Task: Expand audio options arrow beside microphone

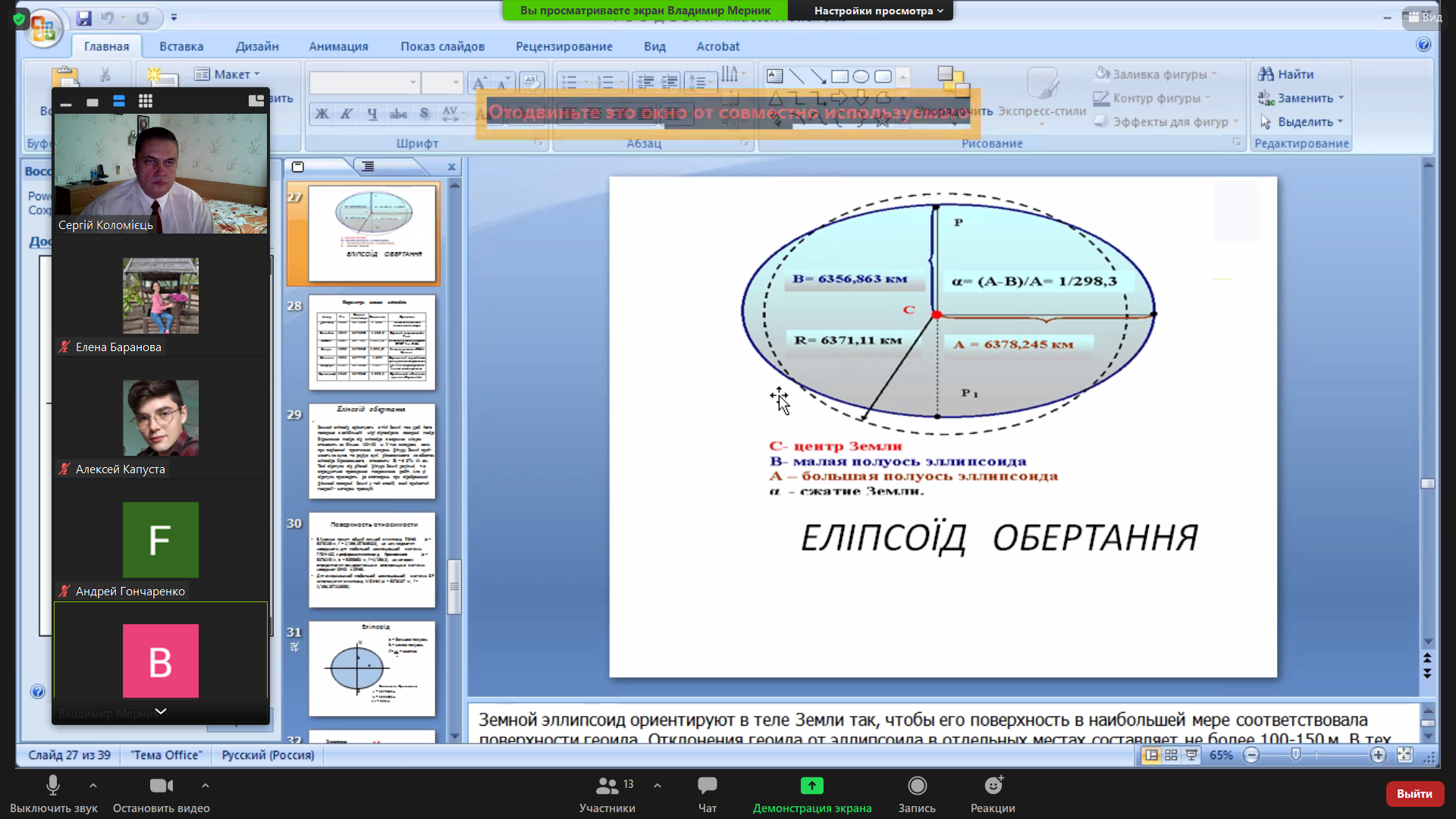Action: 93,786
